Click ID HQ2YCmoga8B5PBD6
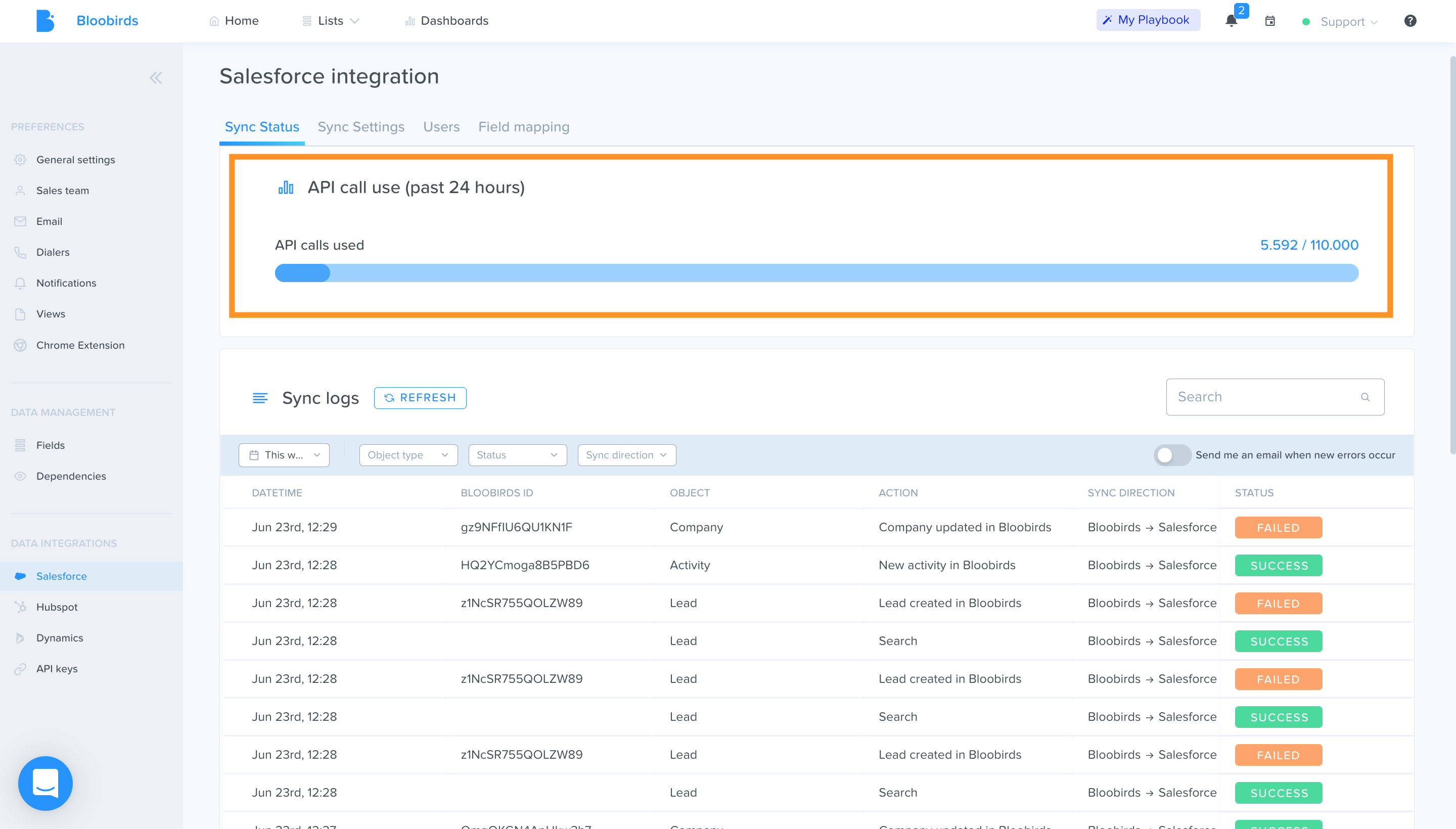The image size is (1456, 829). tap(524, 565)
